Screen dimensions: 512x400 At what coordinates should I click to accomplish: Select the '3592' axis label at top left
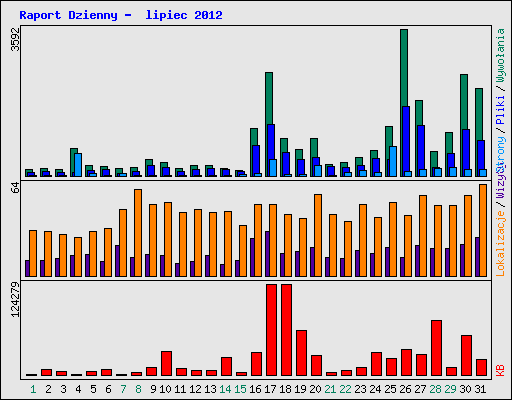15,39
